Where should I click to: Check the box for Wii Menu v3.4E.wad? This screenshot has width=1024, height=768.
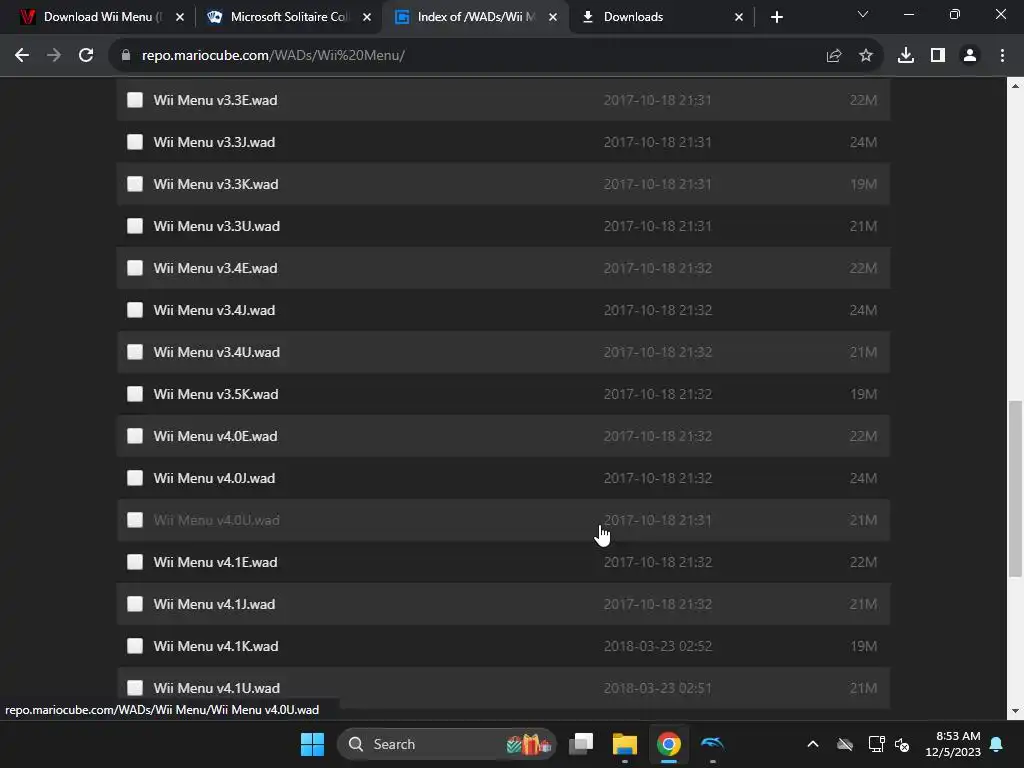click(x=135, y=268)
